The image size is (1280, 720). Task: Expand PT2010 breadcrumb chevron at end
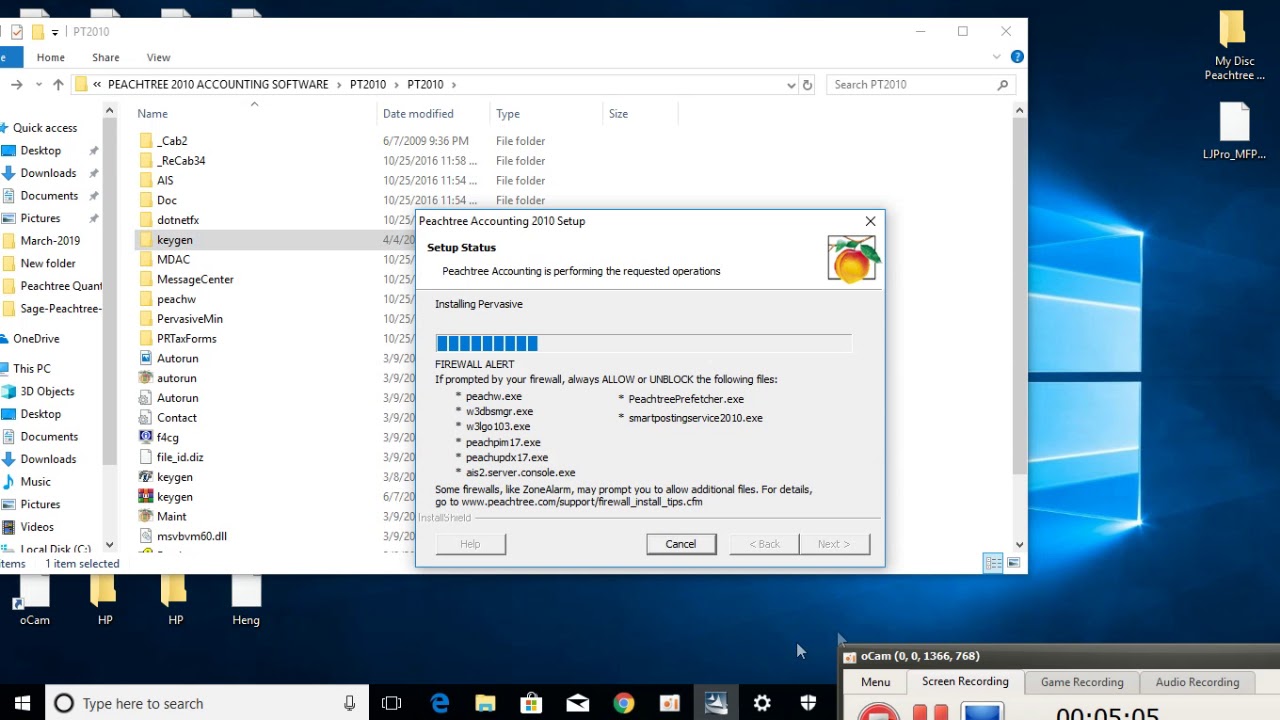click(454, 85)
